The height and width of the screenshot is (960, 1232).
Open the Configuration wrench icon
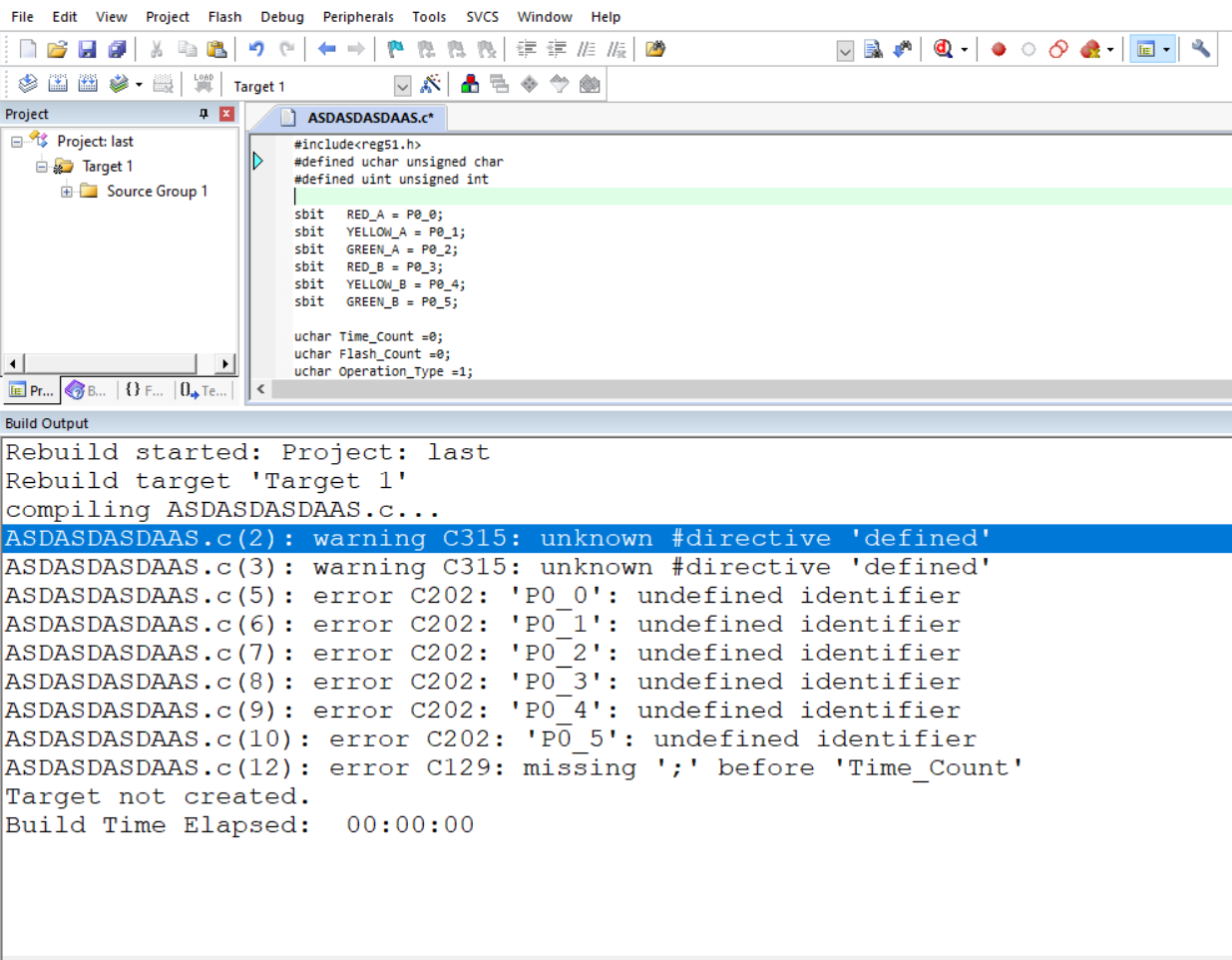point(1201,49)
